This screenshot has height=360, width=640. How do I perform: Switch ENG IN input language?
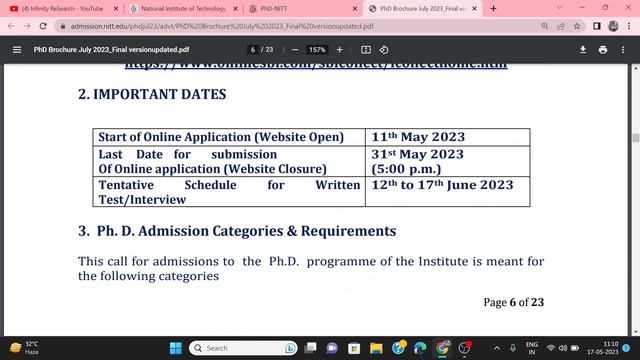click(x=531, y=348)
